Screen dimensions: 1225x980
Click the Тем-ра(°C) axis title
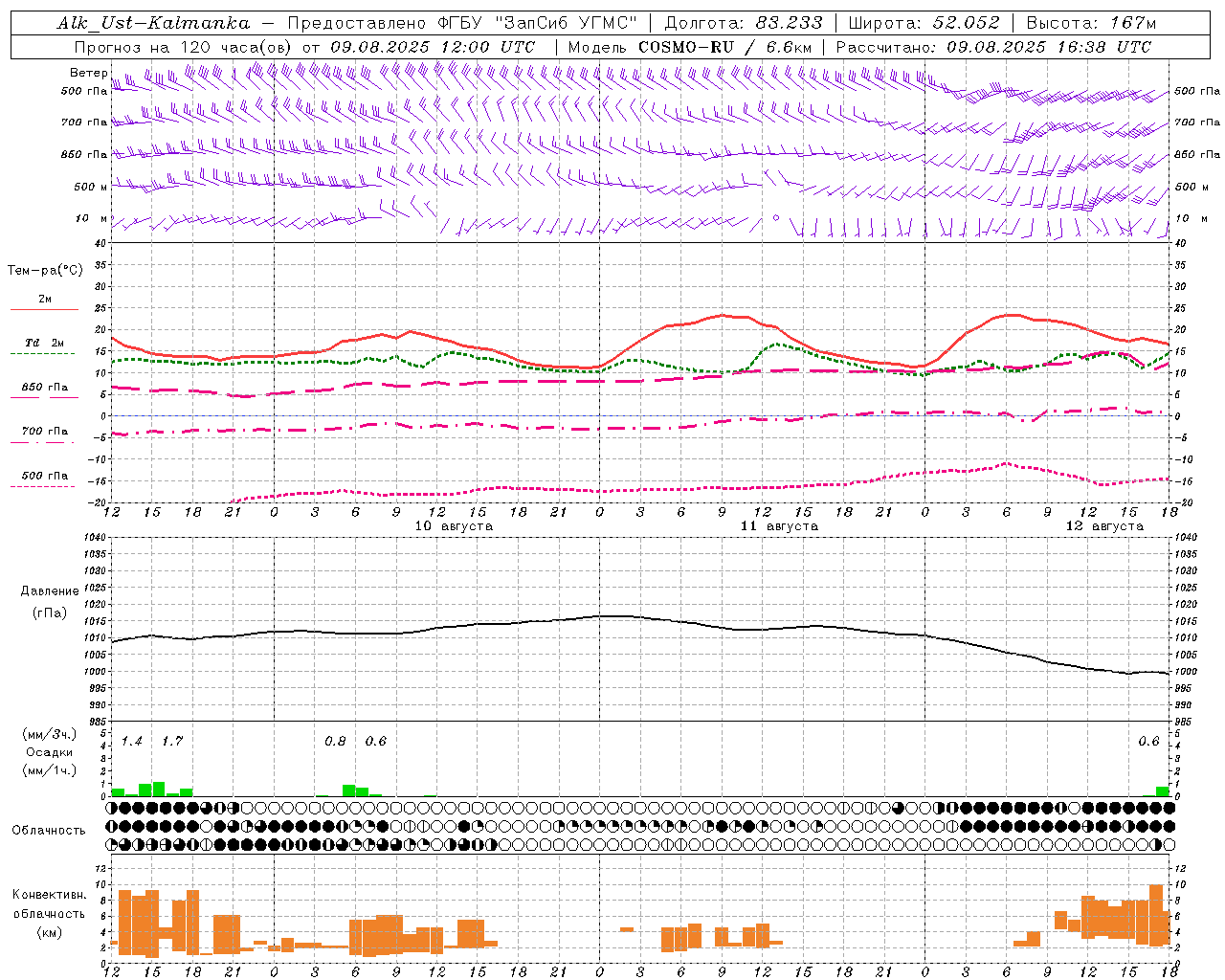tap(45, 271)
